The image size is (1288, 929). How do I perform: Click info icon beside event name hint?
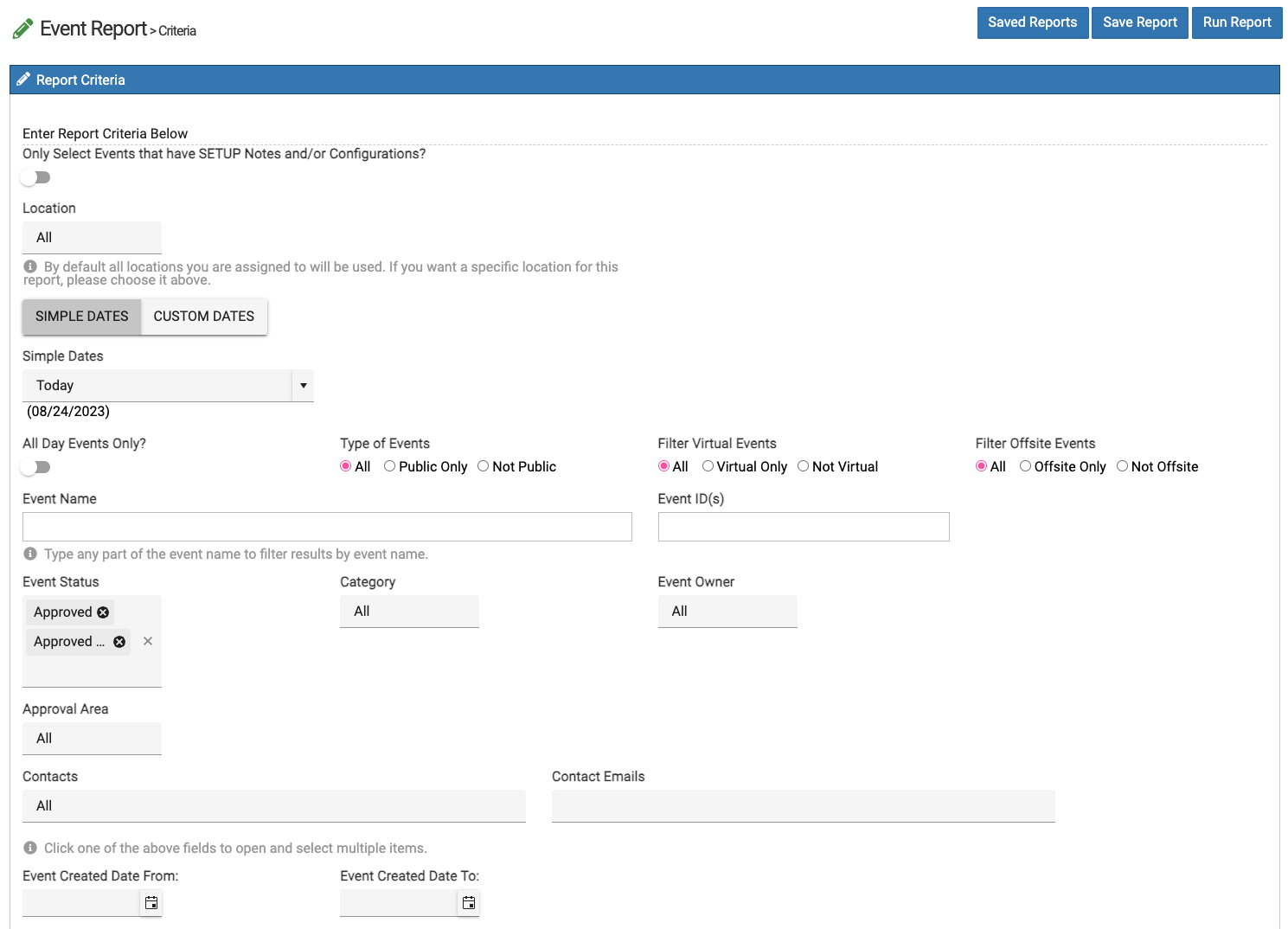pos(30,554)
